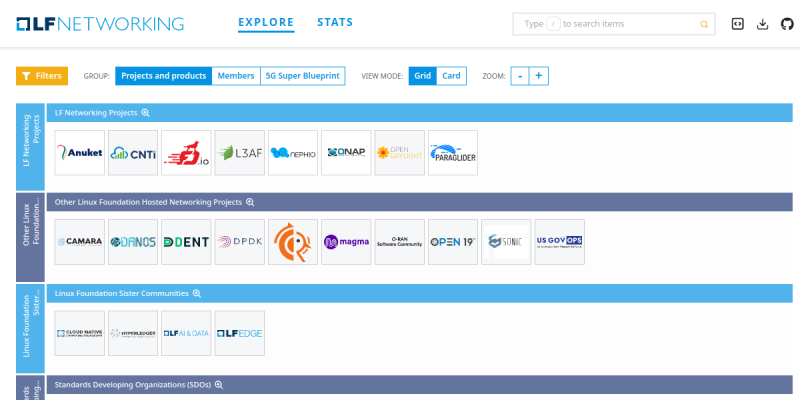The height and width of the screenshot is (400, 800).
Task: Click the Standards Developing Organizations (SDOs) heading
Action: (x=133, y=385)
